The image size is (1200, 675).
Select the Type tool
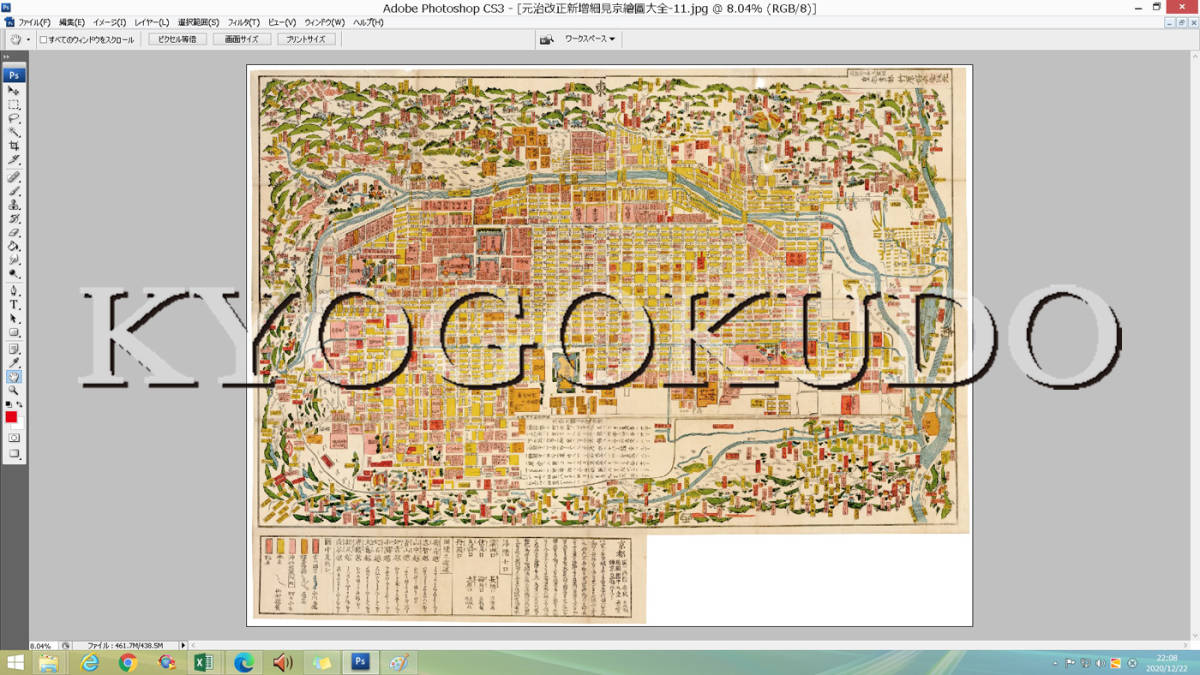click(14, 305)
